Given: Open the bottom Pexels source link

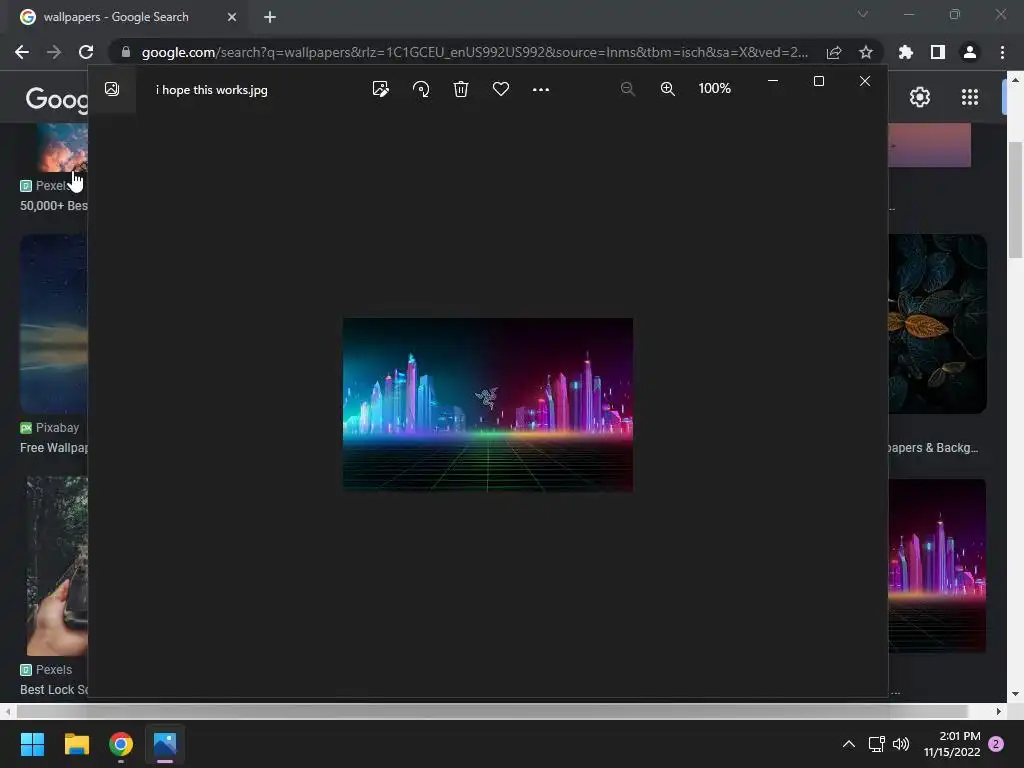Looking at the screenshot, I should point(46,669).
